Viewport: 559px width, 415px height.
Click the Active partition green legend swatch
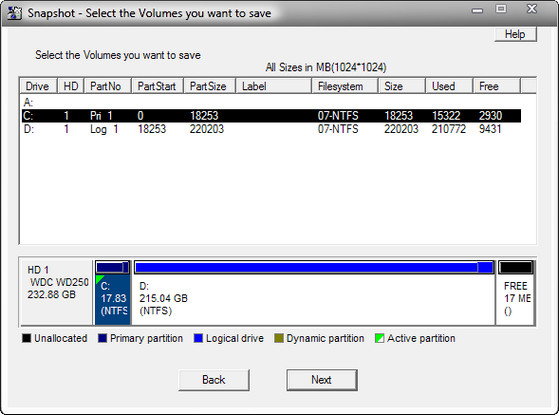pos(380,338)
